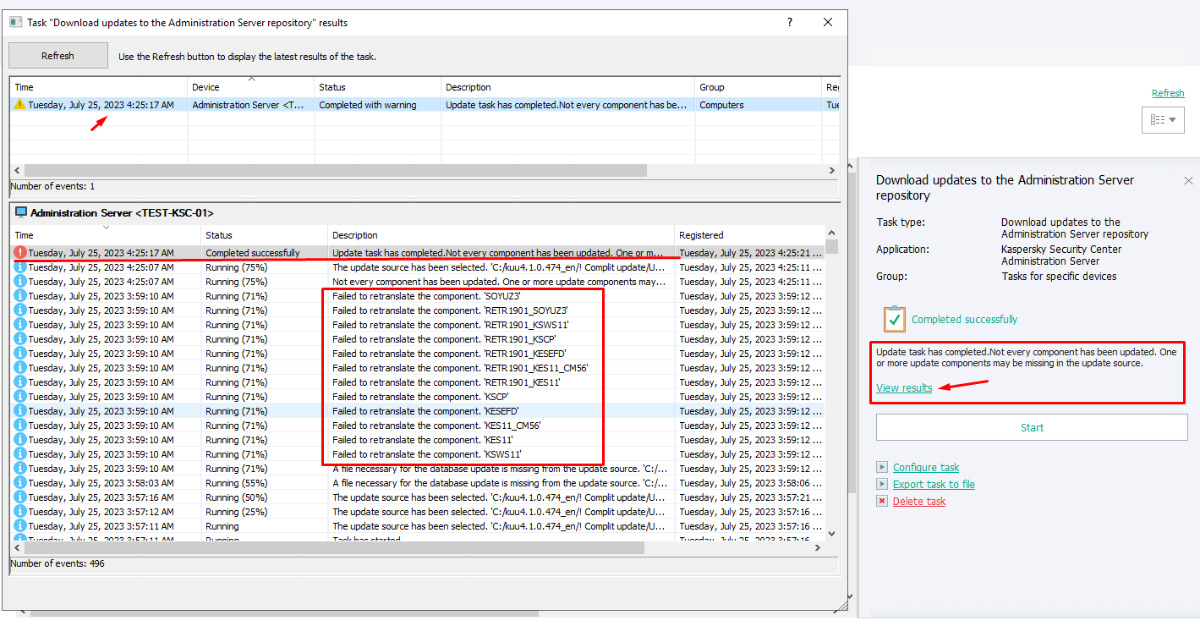
Task: Click the Group column header in the upper table
Action: coord(756,87)
